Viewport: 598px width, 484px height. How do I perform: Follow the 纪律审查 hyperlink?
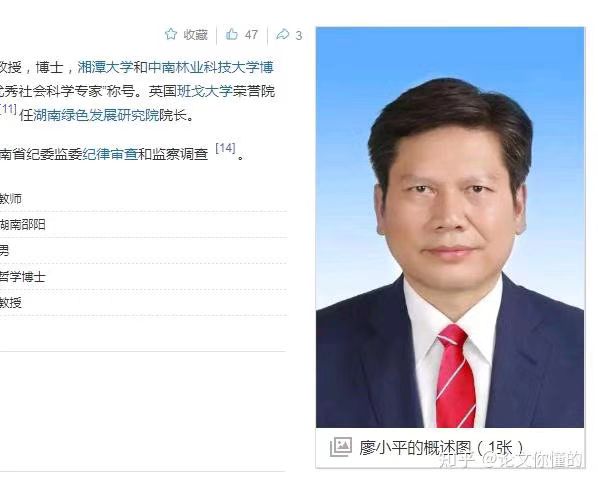tap(110, 154)
